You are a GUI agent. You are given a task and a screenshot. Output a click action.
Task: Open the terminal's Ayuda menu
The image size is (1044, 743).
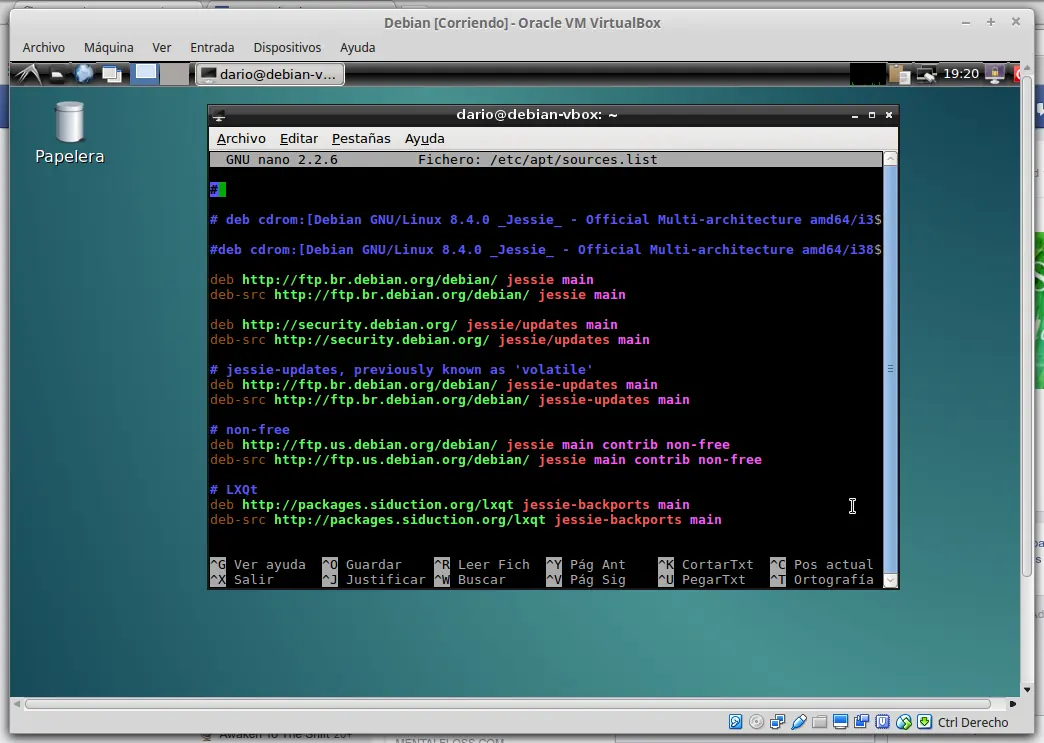coord(424,138)
